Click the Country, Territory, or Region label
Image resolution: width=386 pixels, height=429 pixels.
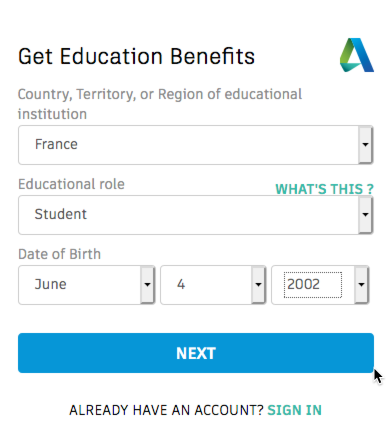tap(160, 104)
